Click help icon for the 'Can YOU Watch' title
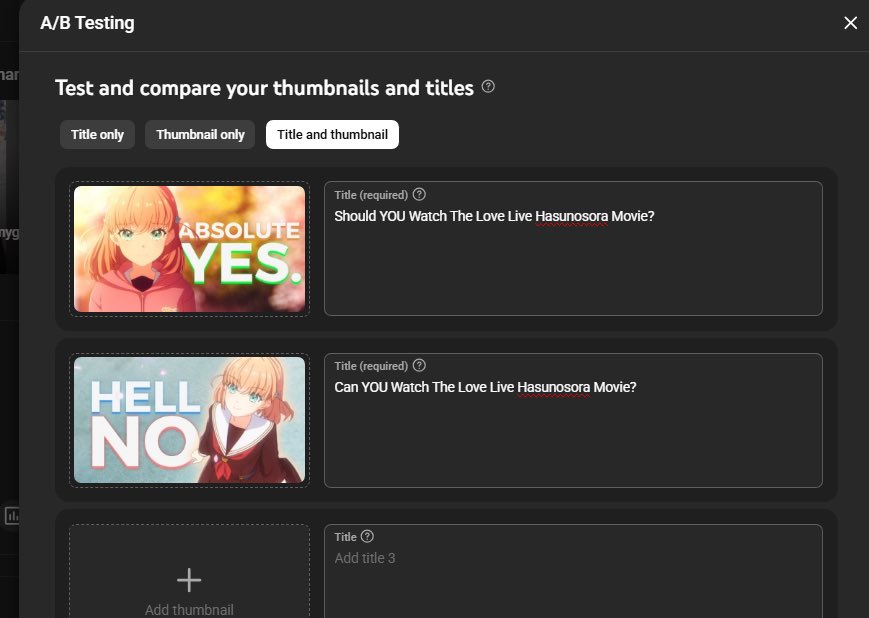 [420, 366]
